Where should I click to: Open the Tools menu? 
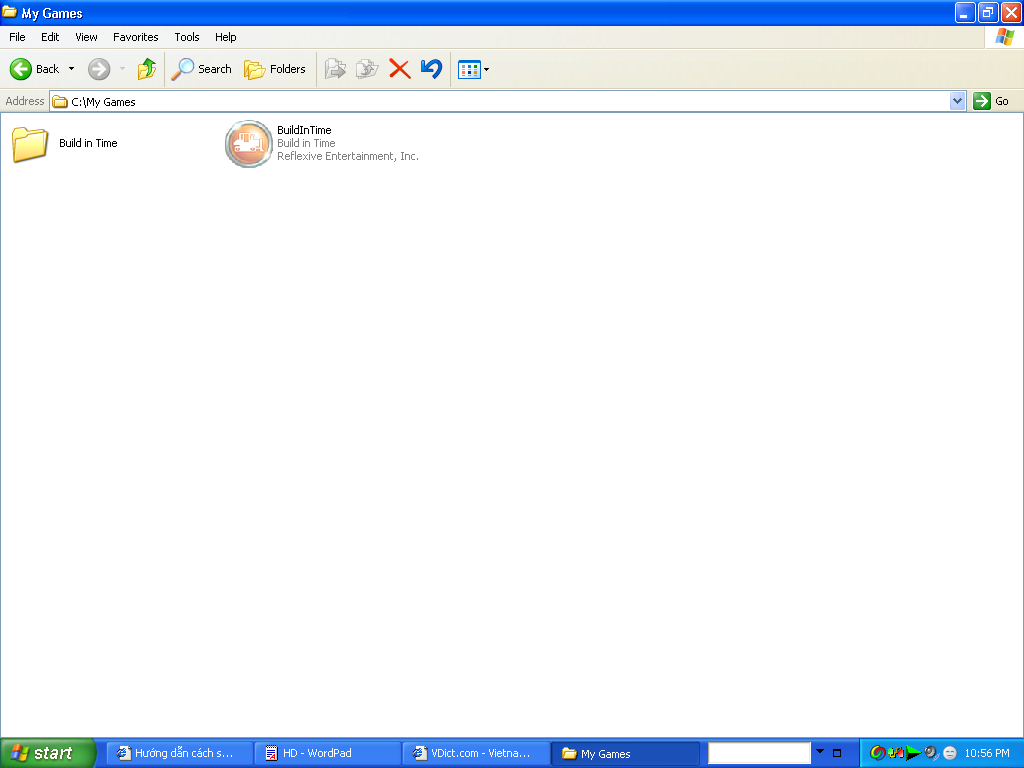187,37
